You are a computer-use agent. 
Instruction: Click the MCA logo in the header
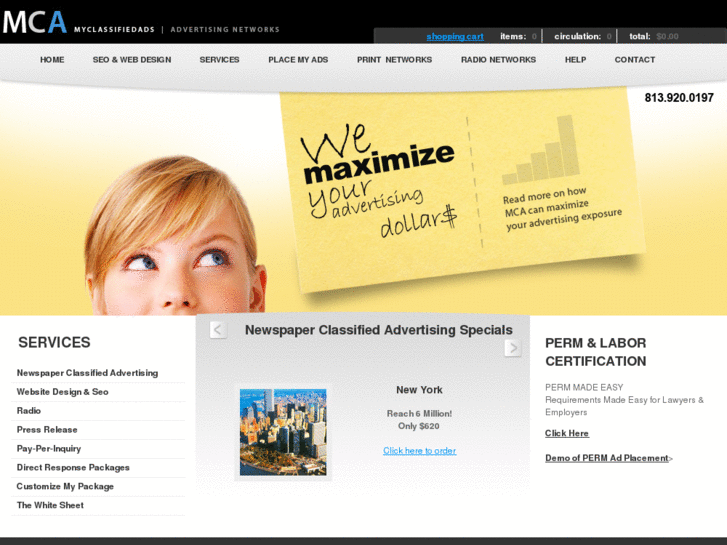click(x=35, y=22)
